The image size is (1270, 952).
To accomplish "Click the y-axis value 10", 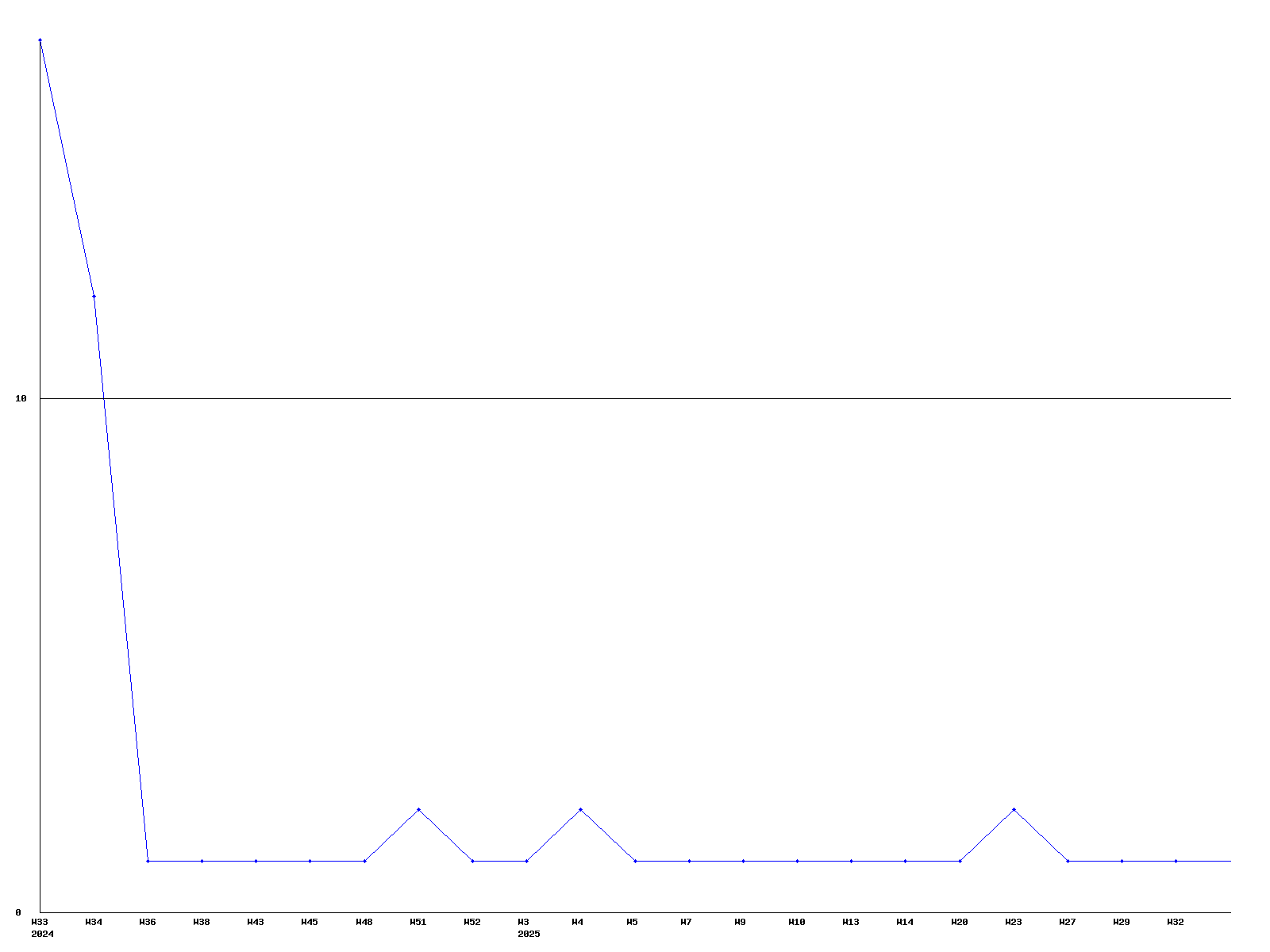I will pyautogui.click(x=21, y=398).
